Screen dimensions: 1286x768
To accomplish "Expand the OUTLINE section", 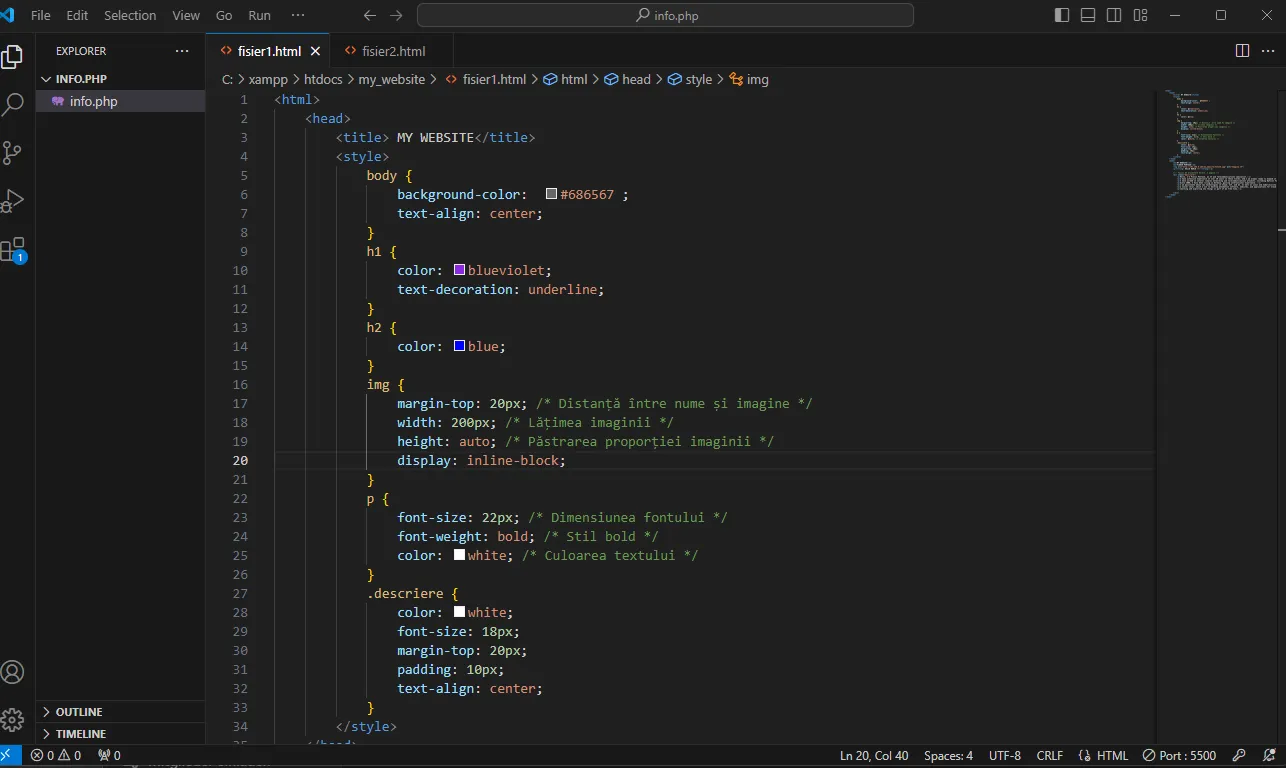I will [x=79, y=712].
